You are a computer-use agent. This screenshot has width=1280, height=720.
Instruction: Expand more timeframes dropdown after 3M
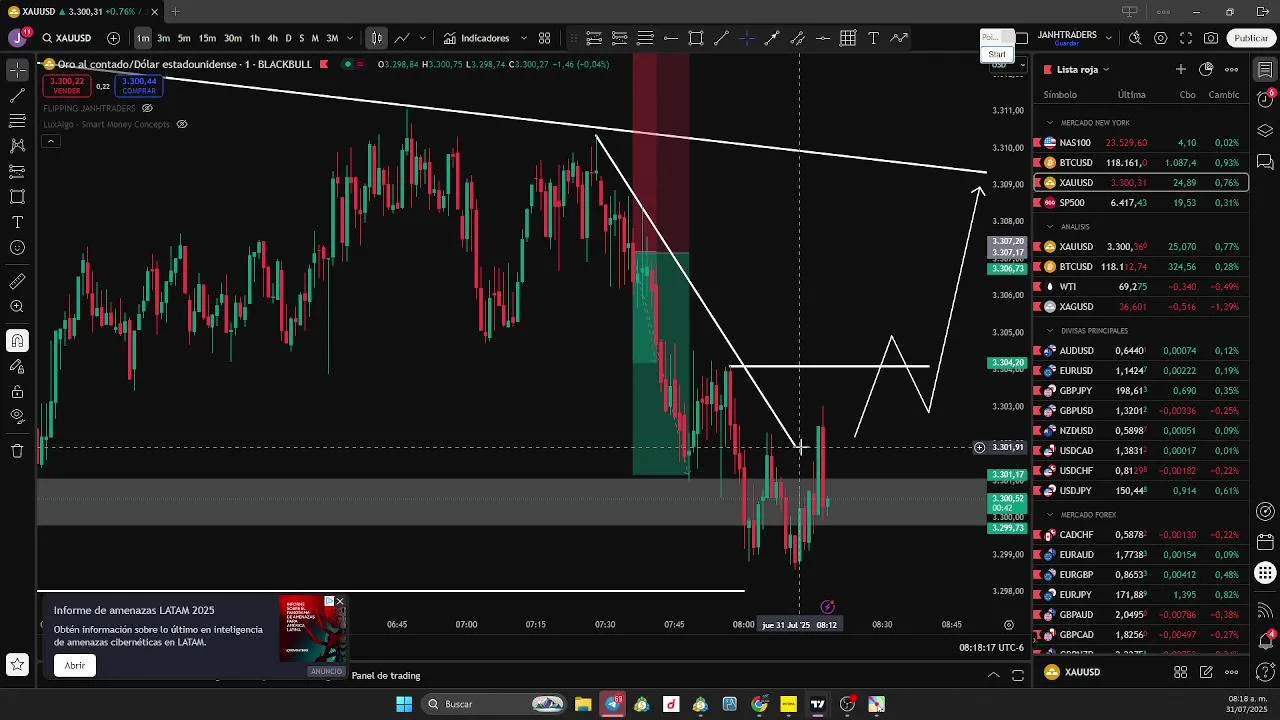[349, 38]
